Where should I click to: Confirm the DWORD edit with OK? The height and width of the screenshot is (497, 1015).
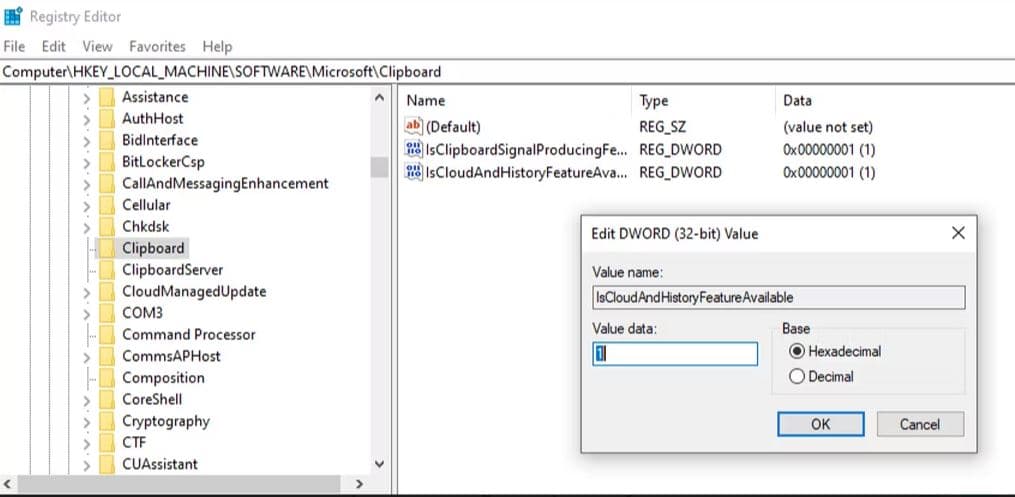[x=820, y=425]
